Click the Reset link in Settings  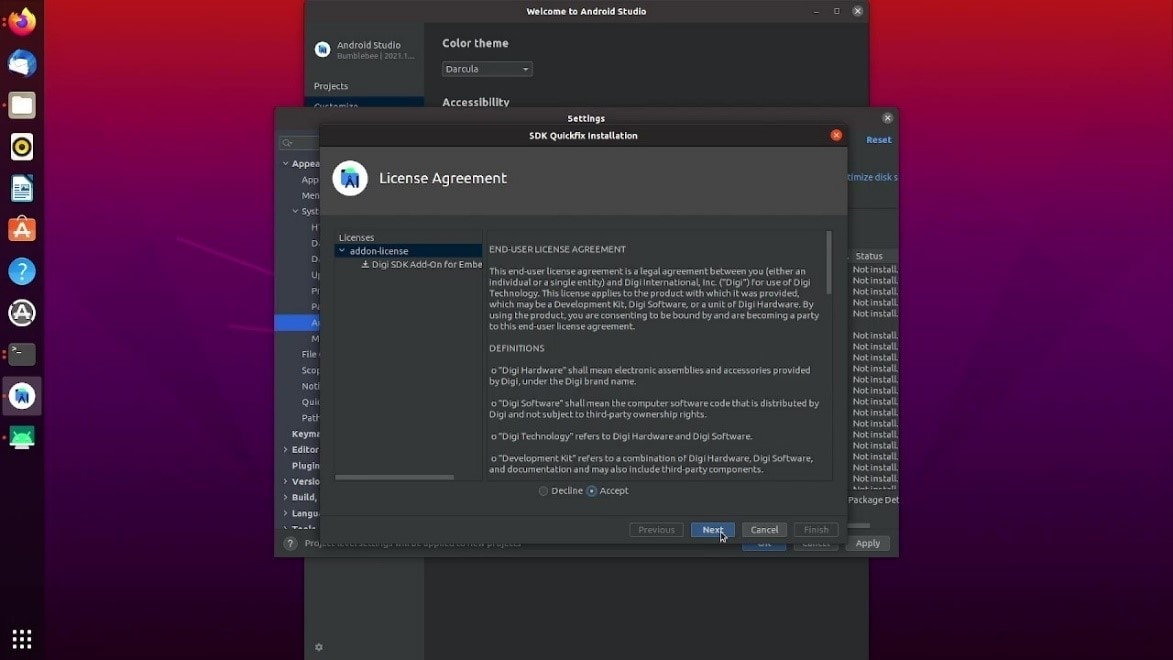878,140
